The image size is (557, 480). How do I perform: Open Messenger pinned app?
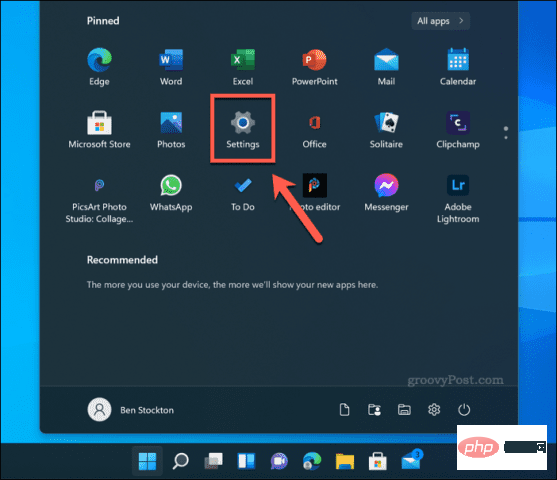386,193
